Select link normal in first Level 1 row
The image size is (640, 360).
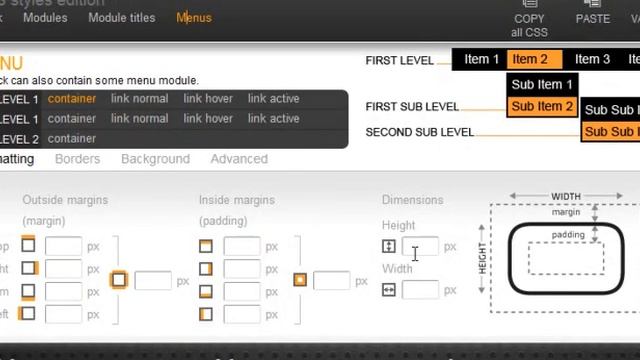[140, 98]
